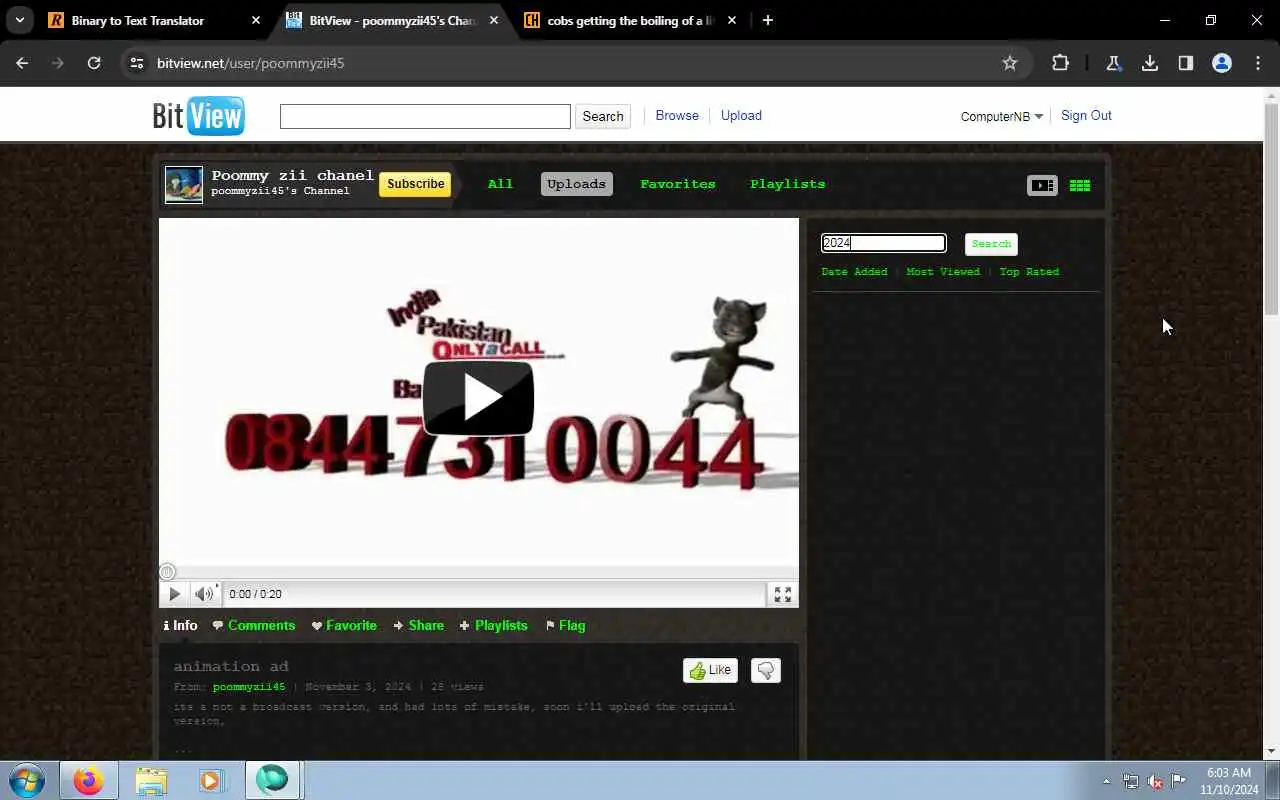Mute the video using speaker icon

(204, 594)
